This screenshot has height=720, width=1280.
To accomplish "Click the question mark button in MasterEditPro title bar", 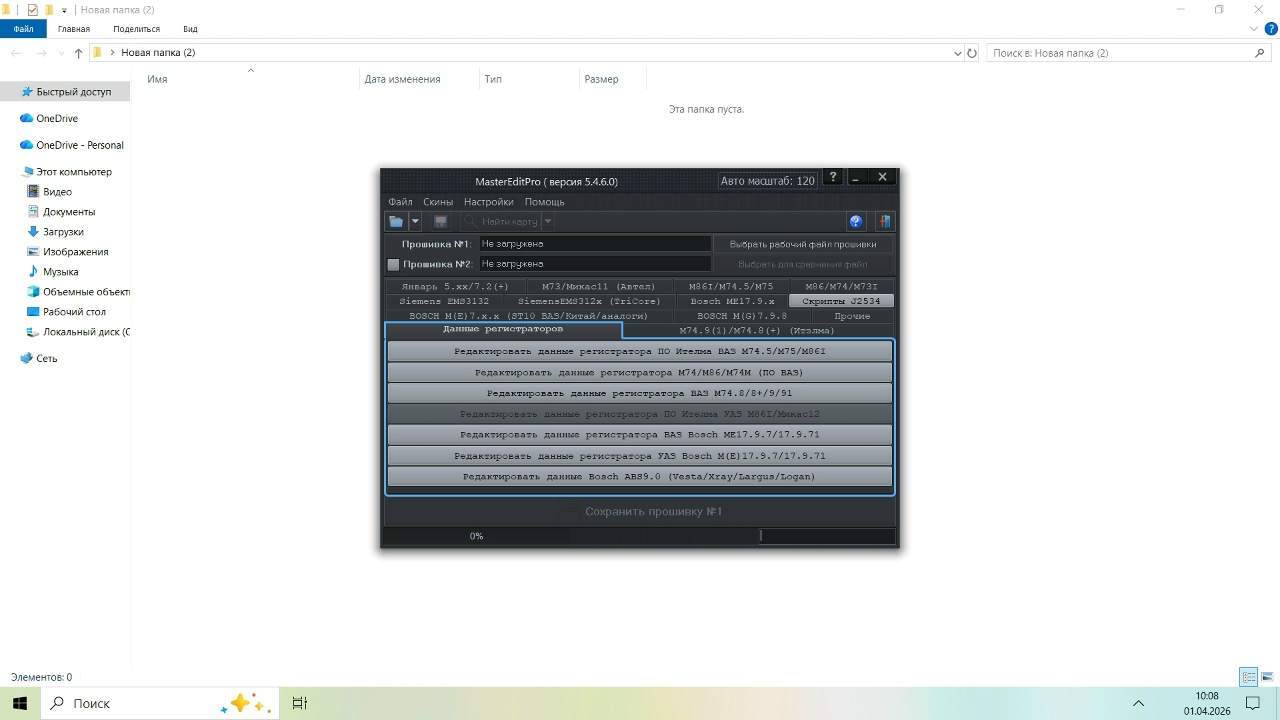I will click(x=833, y=177).
